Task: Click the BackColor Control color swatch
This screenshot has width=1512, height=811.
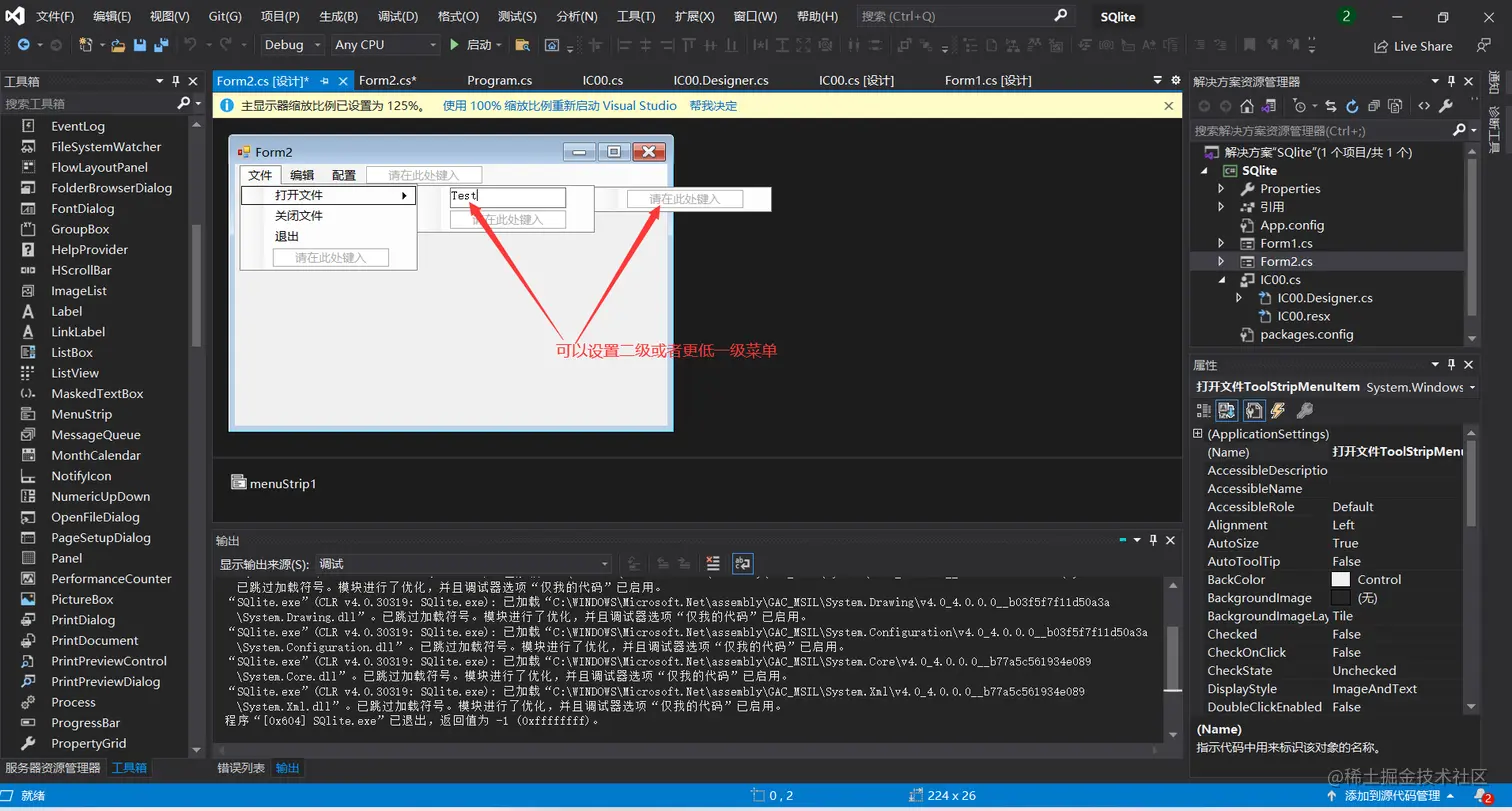Action: pyautogui.click(x=1341, y=580)
